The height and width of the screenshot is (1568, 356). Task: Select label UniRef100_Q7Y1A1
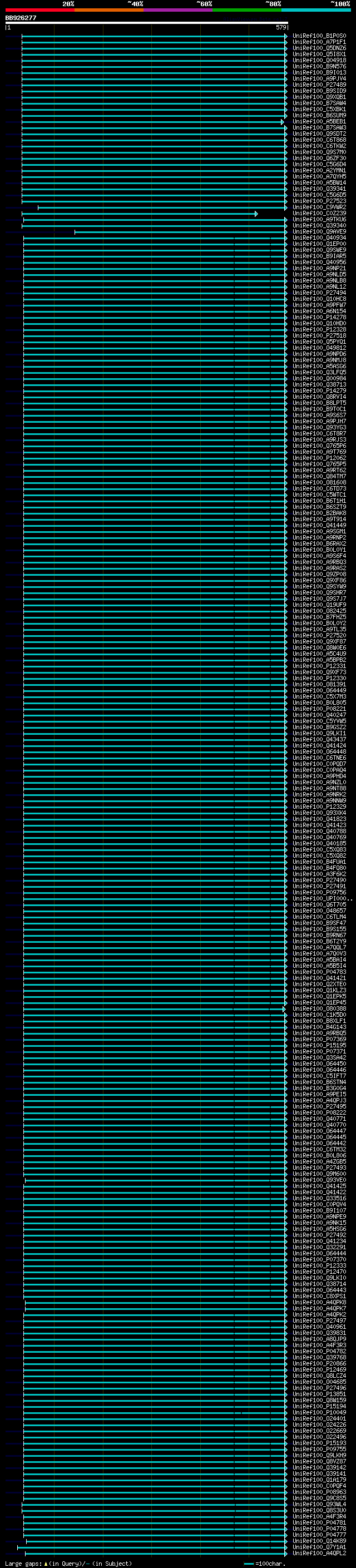[x=319, y=1547]
